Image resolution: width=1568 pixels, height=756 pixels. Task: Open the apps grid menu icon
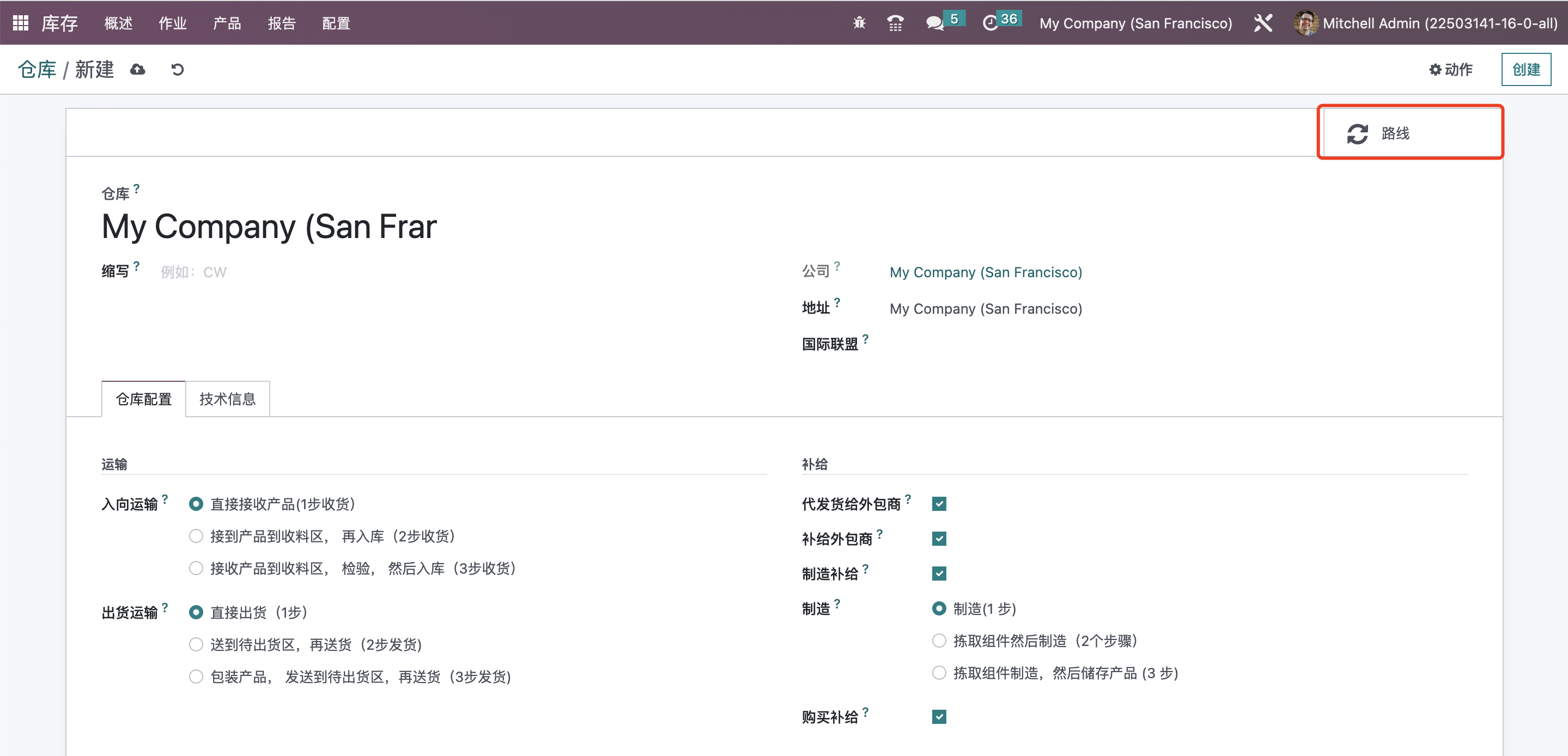click(20, 23)
